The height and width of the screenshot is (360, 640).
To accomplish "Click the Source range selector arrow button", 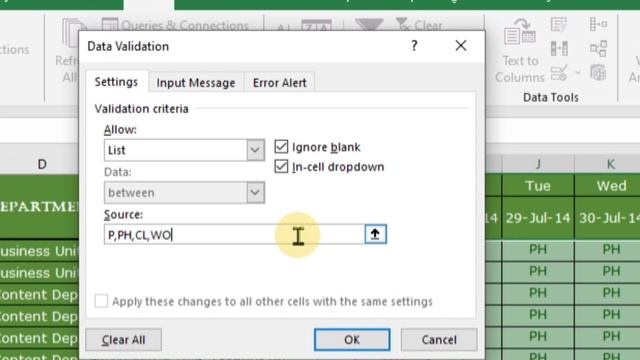I will click(375, 234).
